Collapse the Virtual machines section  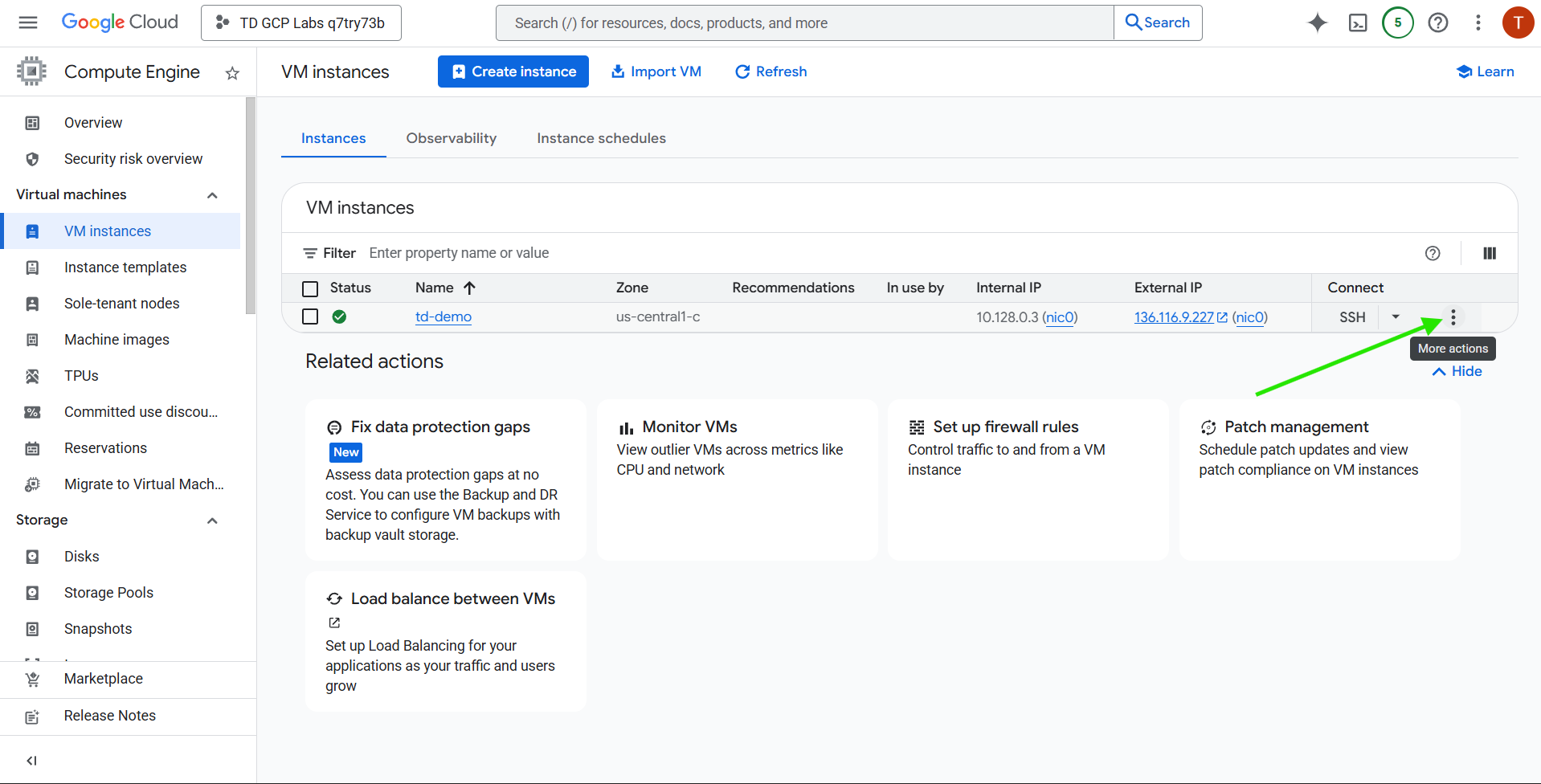[x=212, y=194]
